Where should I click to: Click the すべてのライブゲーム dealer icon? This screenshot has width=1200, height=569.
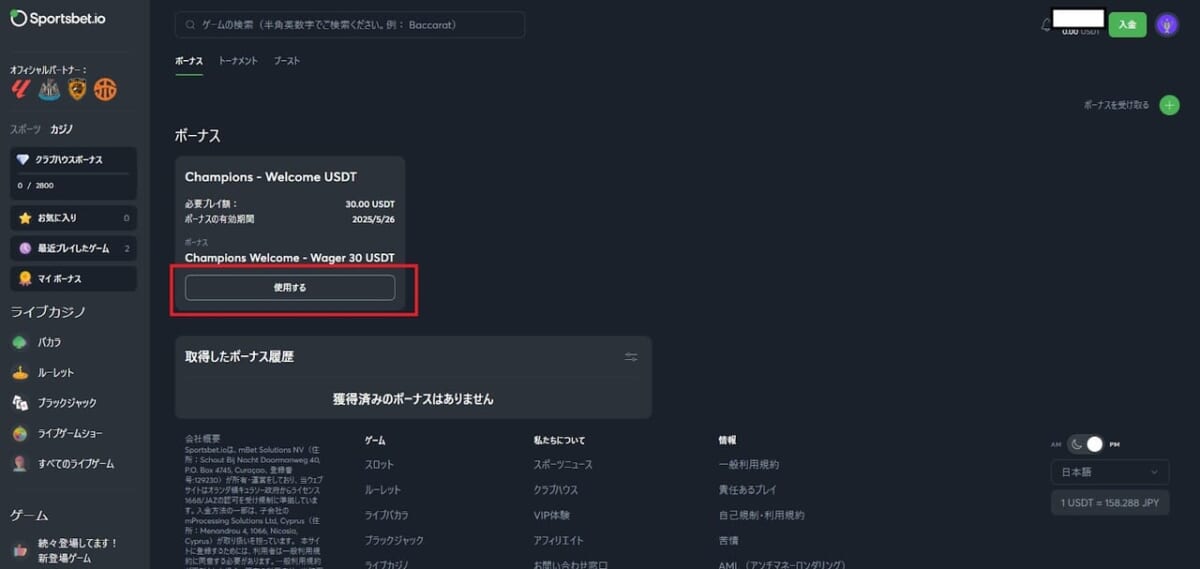tap(19, 464)
